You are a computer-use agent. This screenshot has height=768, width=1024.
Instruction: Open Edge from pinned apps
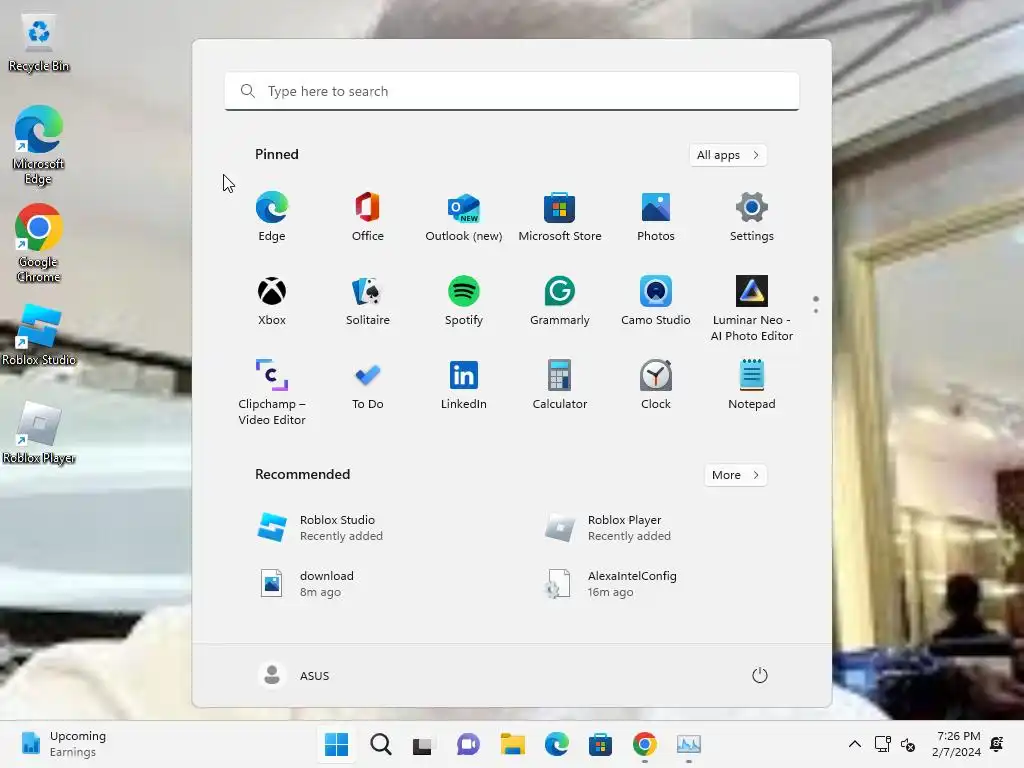272,216
